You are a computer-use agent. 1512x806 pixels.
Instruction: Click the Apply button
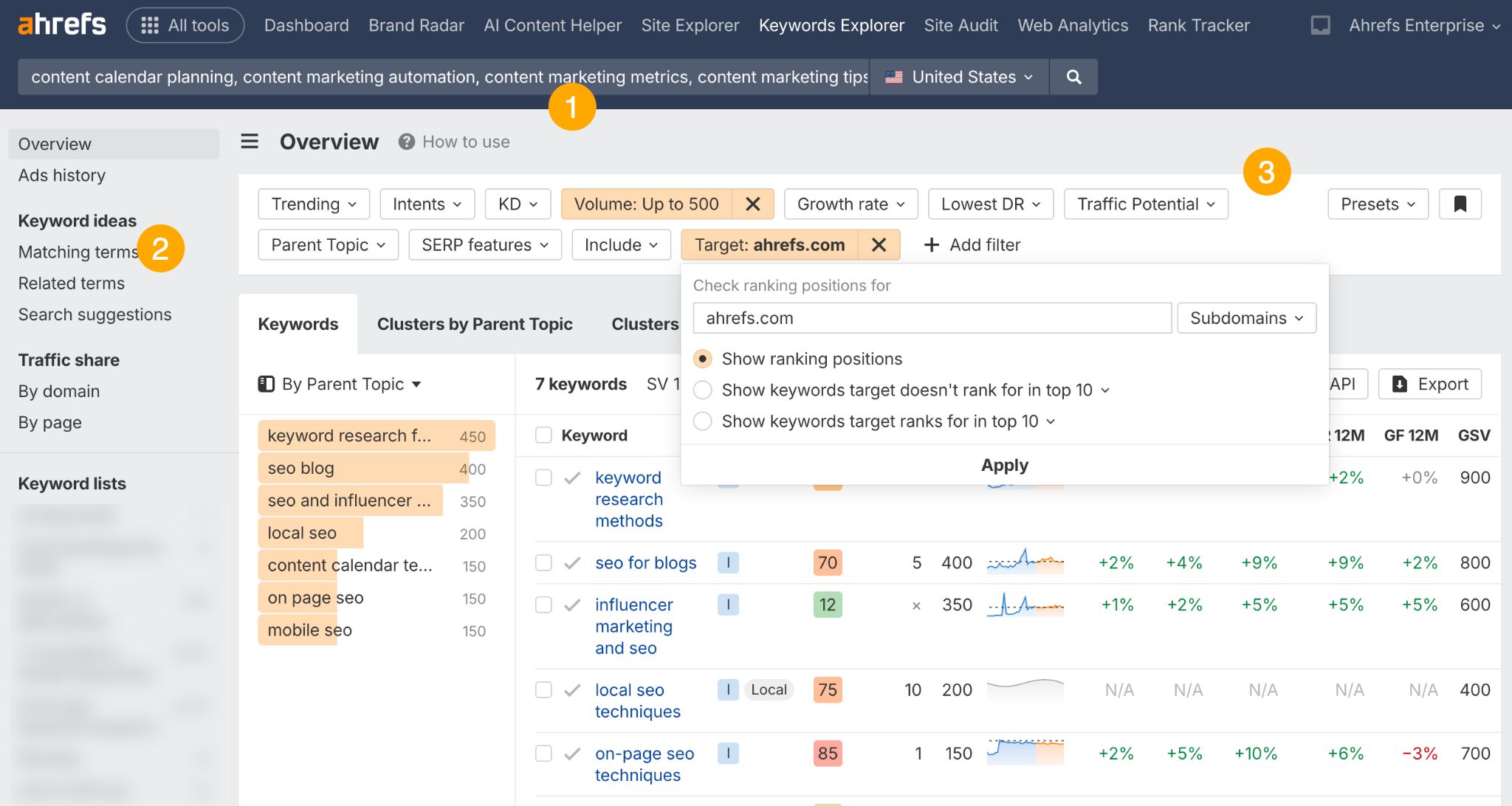click(x=1003, y=465)
